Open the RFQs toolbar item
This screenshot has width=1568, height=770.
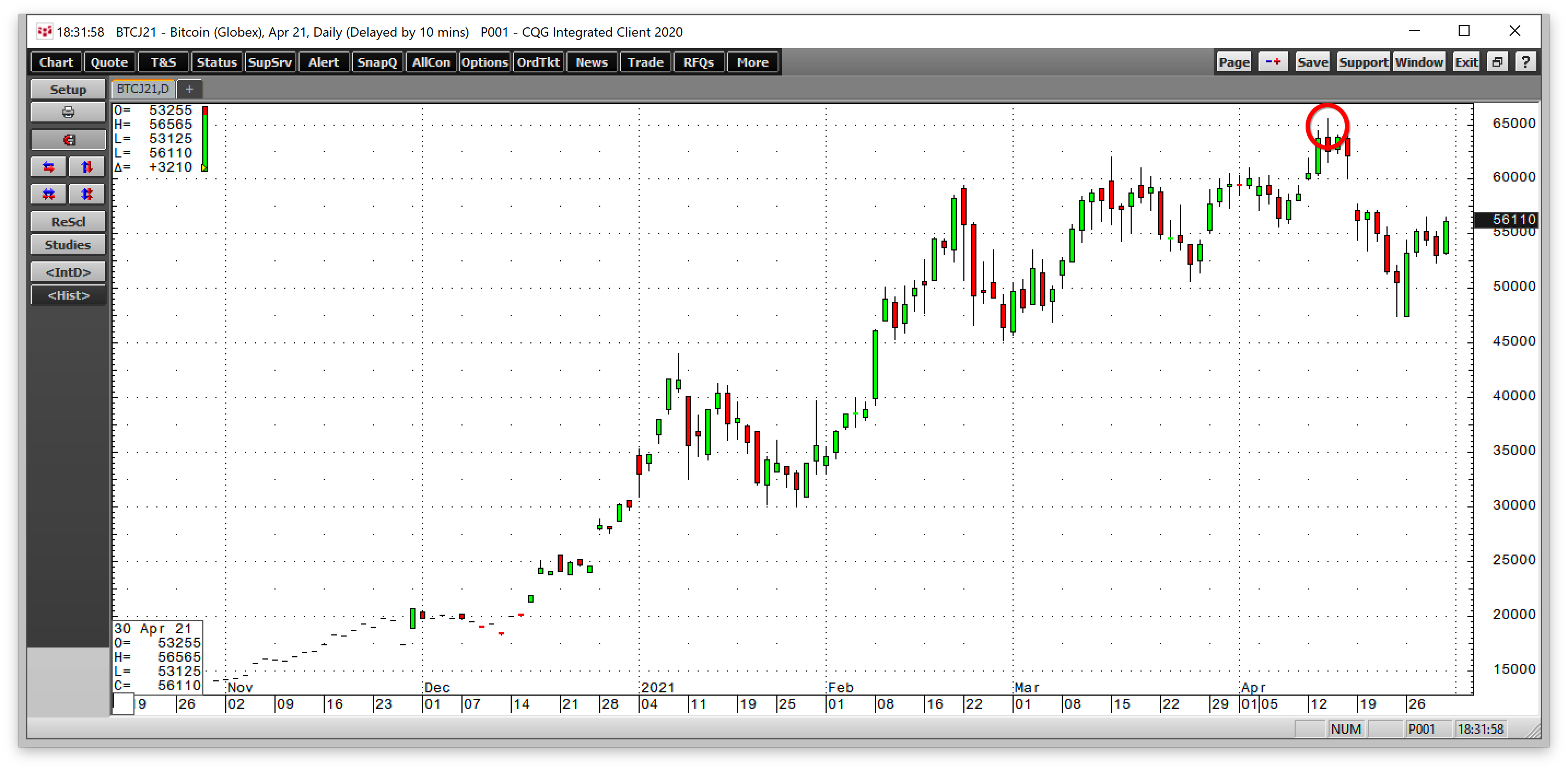tap(699, 62)
